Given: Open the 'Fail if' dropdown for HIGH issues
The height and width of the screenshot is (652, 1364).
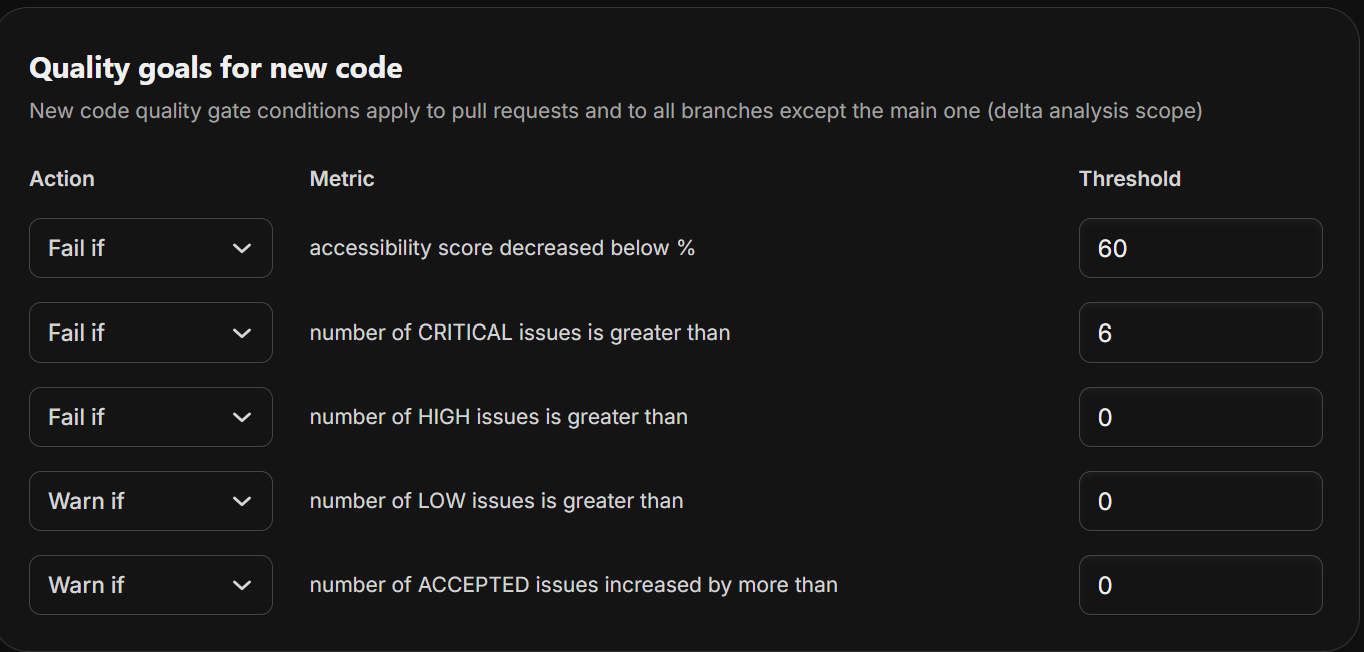Looking at the screenshot, I should point(150,417).
